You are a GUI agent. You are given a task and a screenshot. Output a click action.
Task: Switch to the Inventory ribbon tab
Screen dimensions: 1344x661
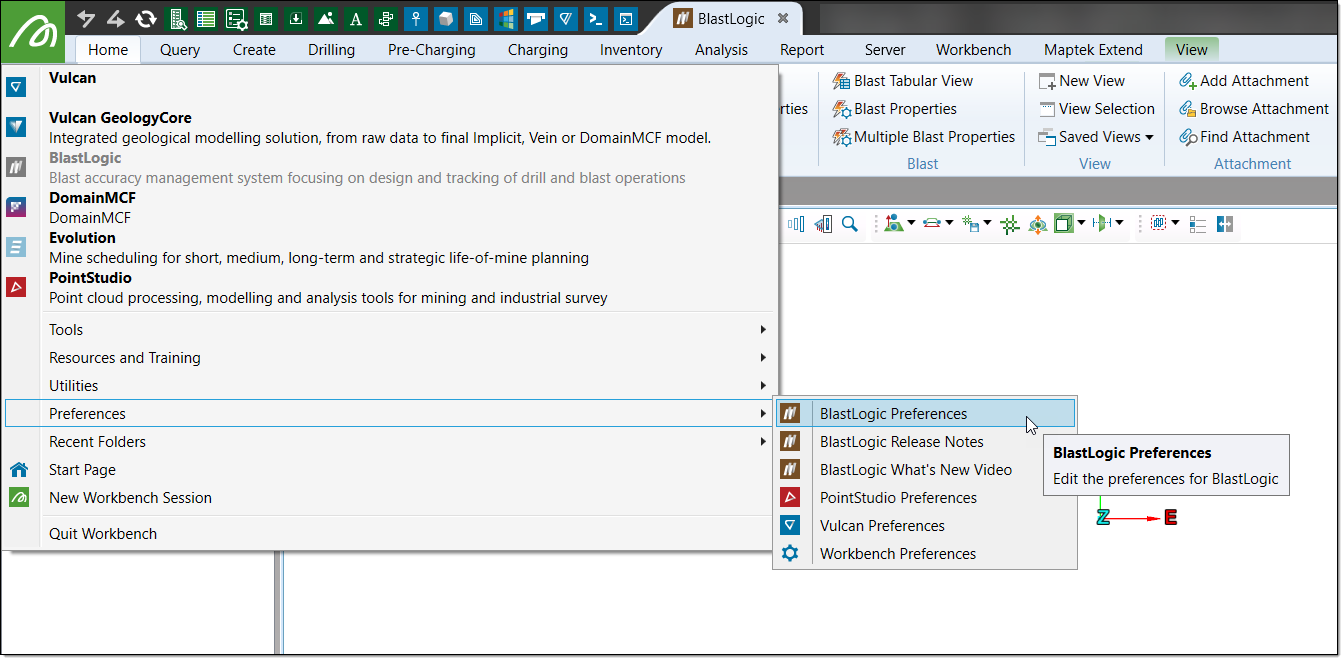[631, 50]
